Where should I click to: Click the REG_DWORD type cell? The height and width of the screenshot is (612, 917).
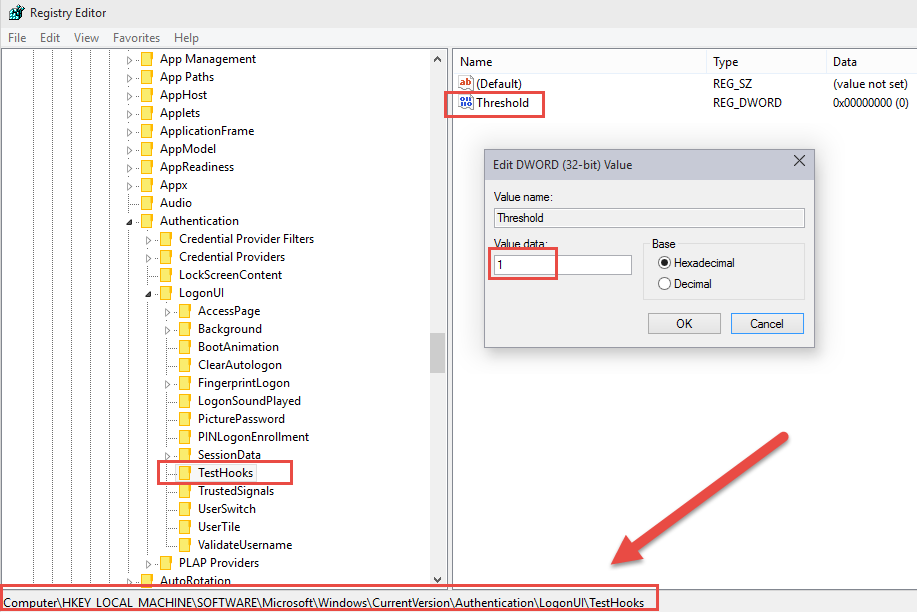point(747,103)
